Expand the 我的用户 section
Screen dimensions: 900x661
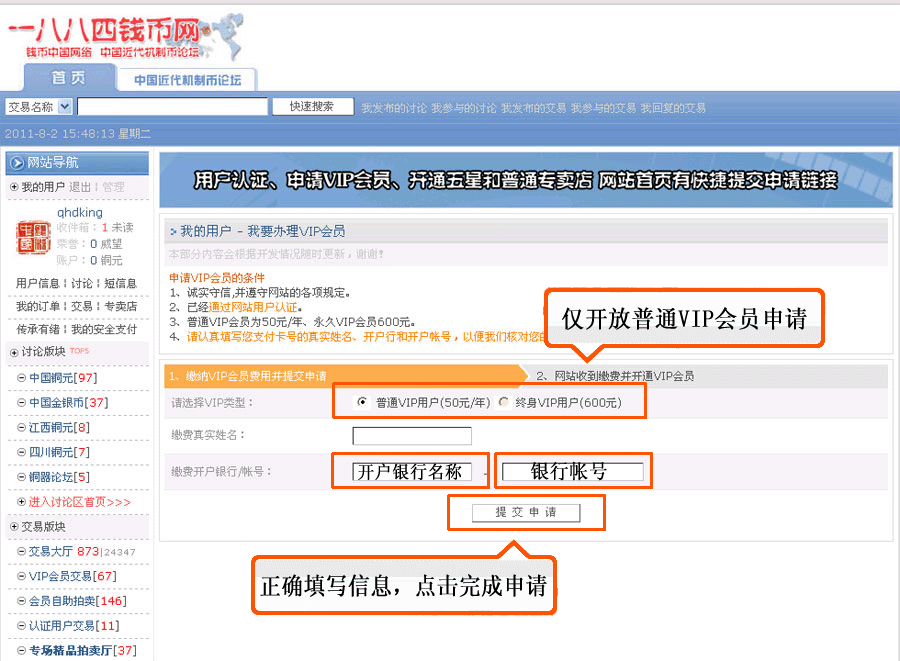pyautogui.click(x=14, y=187)
